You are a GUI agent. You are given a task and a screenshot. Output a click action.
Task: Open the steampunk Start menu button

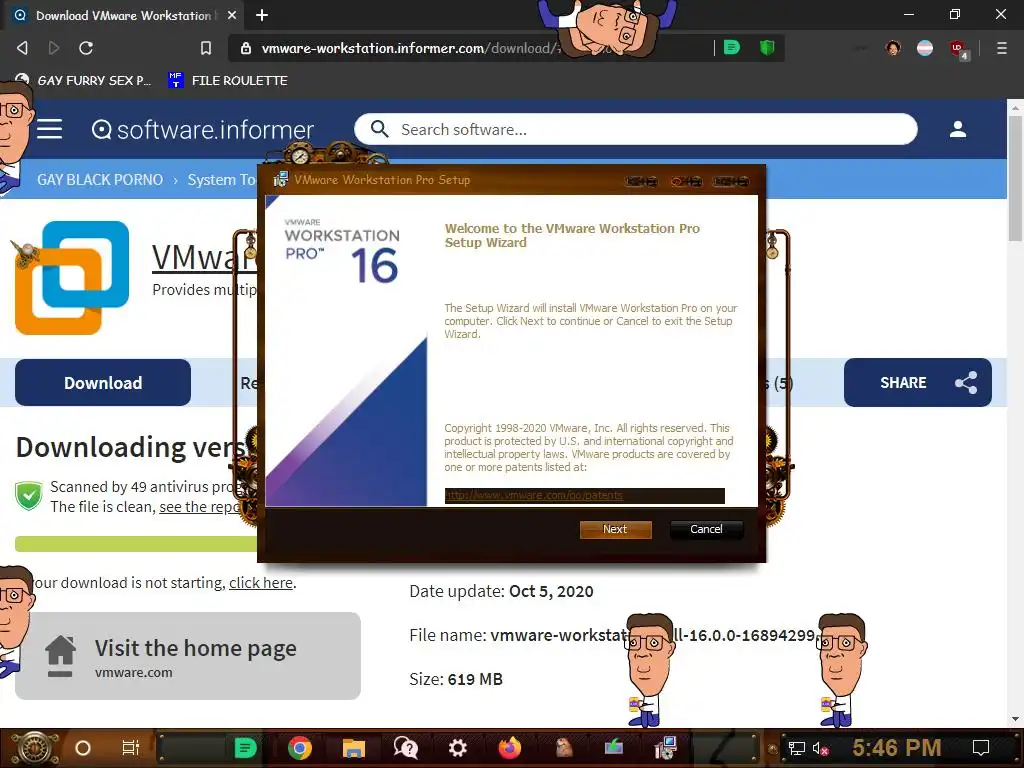tap(33, 748)
